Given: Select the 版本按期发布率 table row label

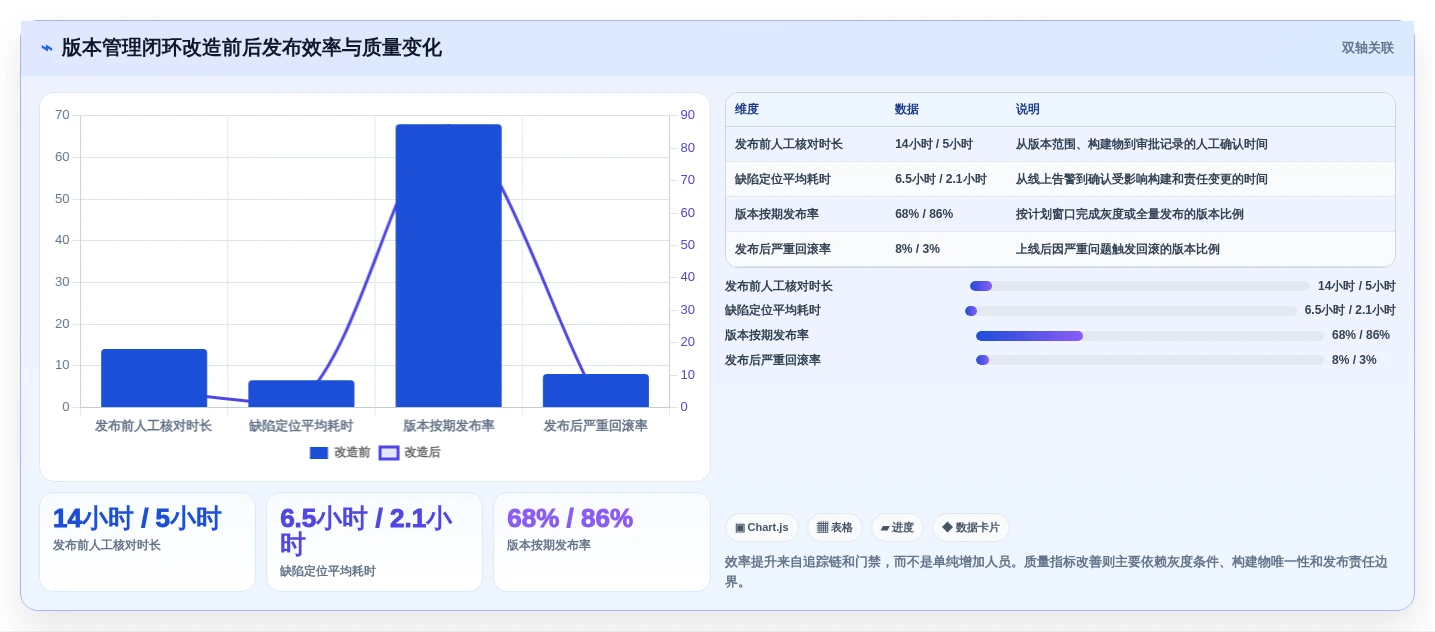Looking at the screenshot, I should (x=777, y=214).
